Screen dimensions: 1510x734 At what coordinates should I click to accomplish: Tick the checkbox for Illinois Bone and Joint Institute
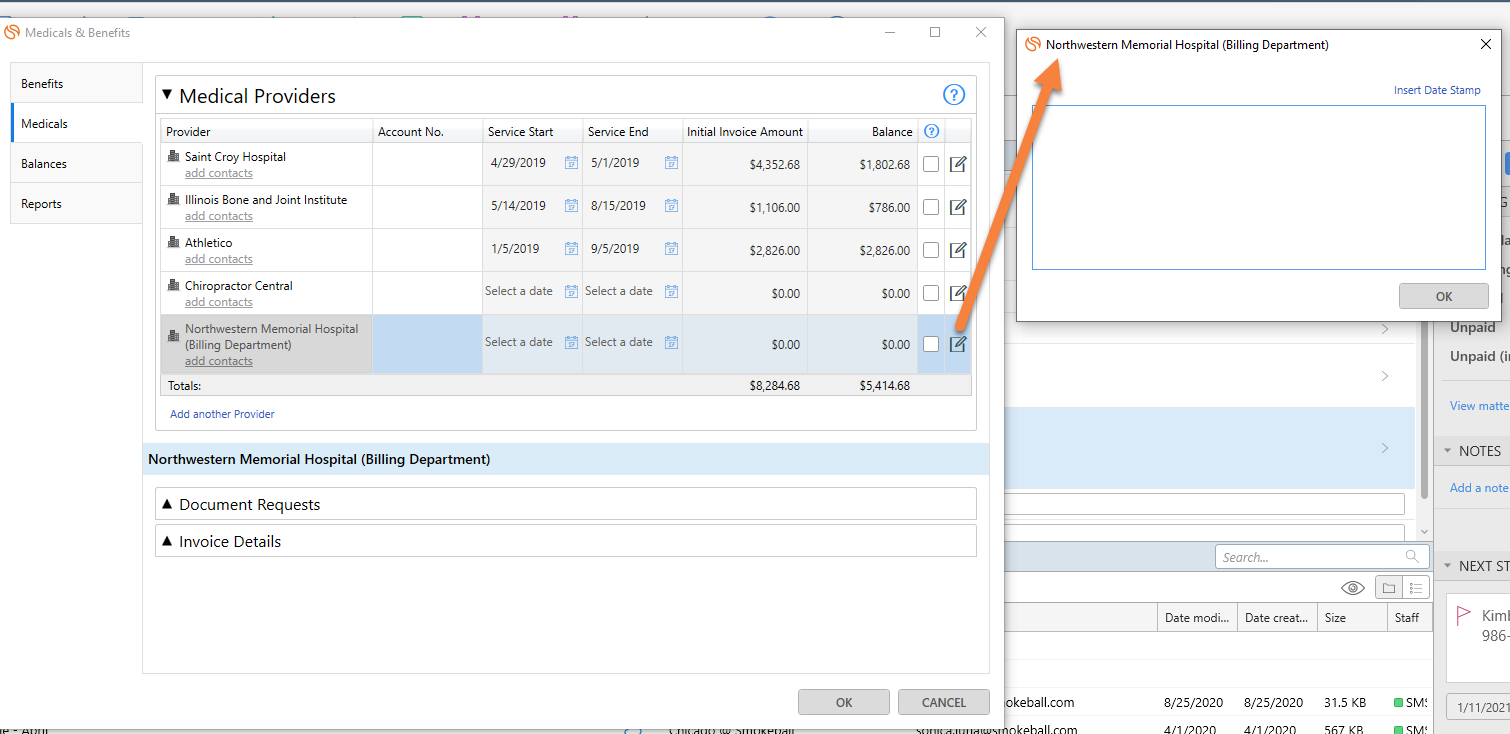[931, 207]
